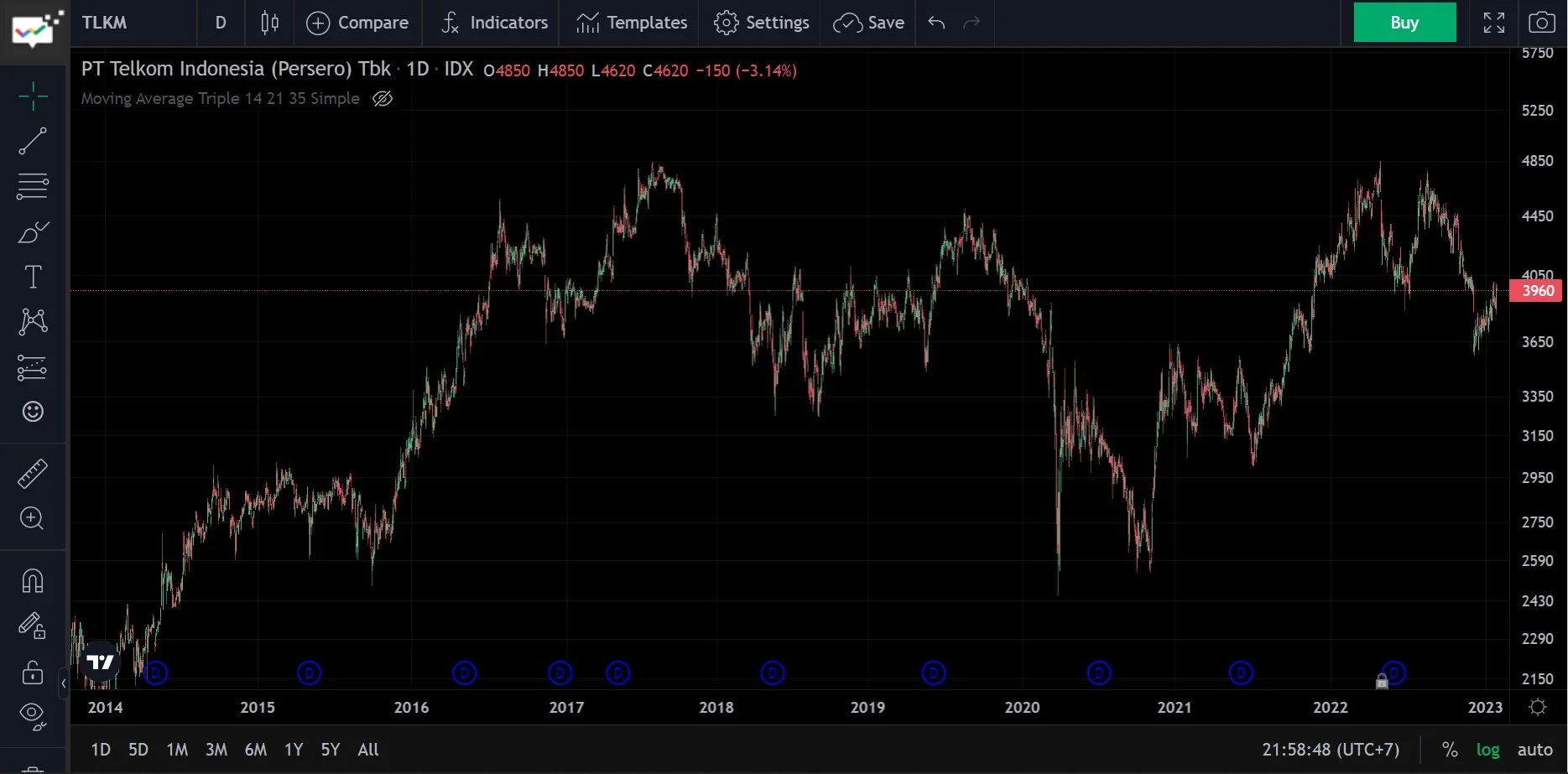Open Compare symbol dialog

357,23
